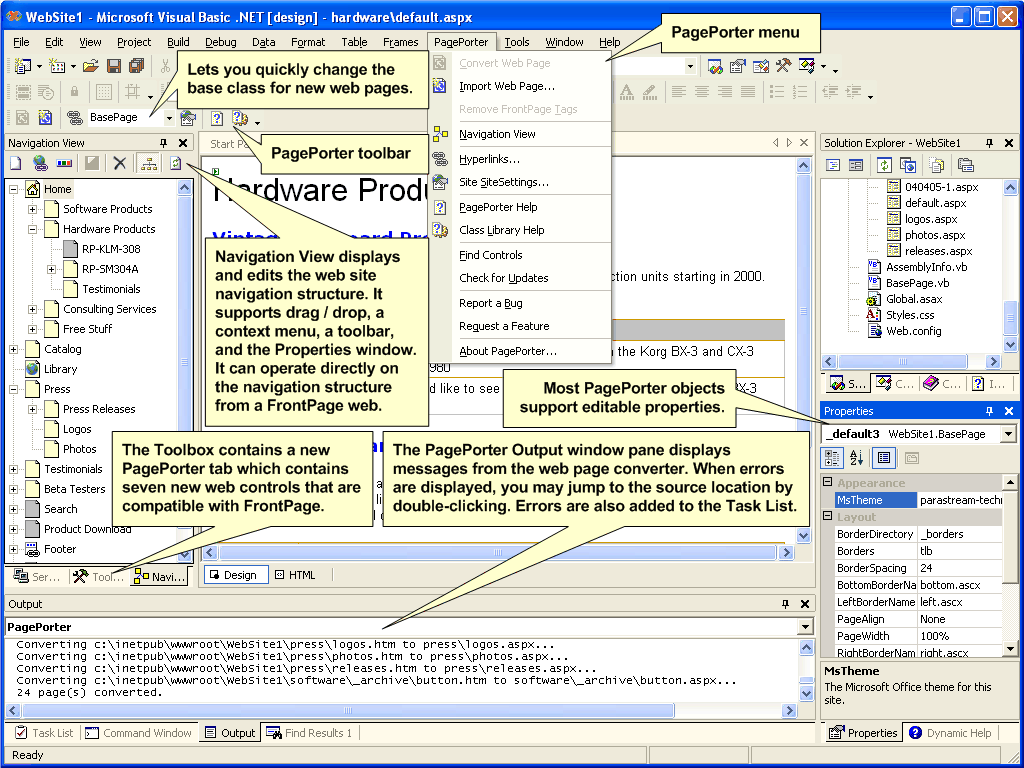
Task: Switch to the Task List tab
Action: coord(44,733)
